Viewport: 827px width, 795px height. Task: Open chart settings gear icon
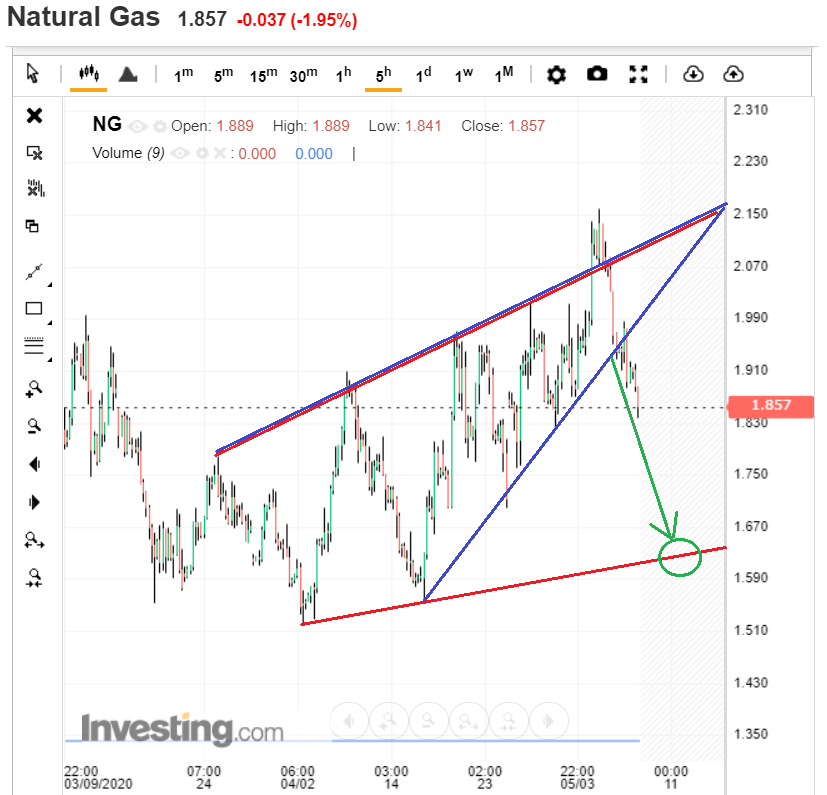pyautogui.click(x=556, y=74)
